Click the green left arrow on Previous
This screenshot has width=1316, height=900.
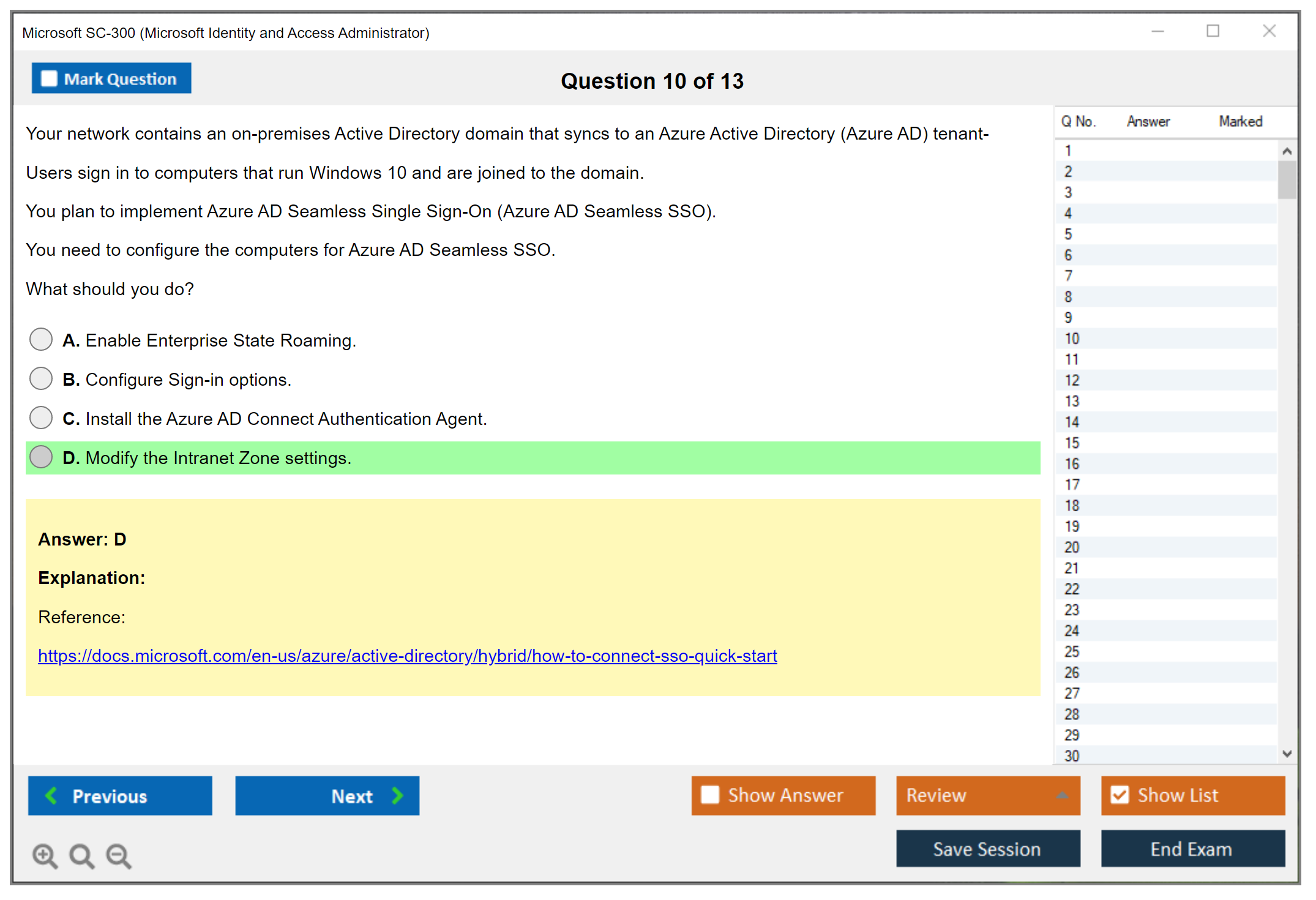[x=51, y=795]
